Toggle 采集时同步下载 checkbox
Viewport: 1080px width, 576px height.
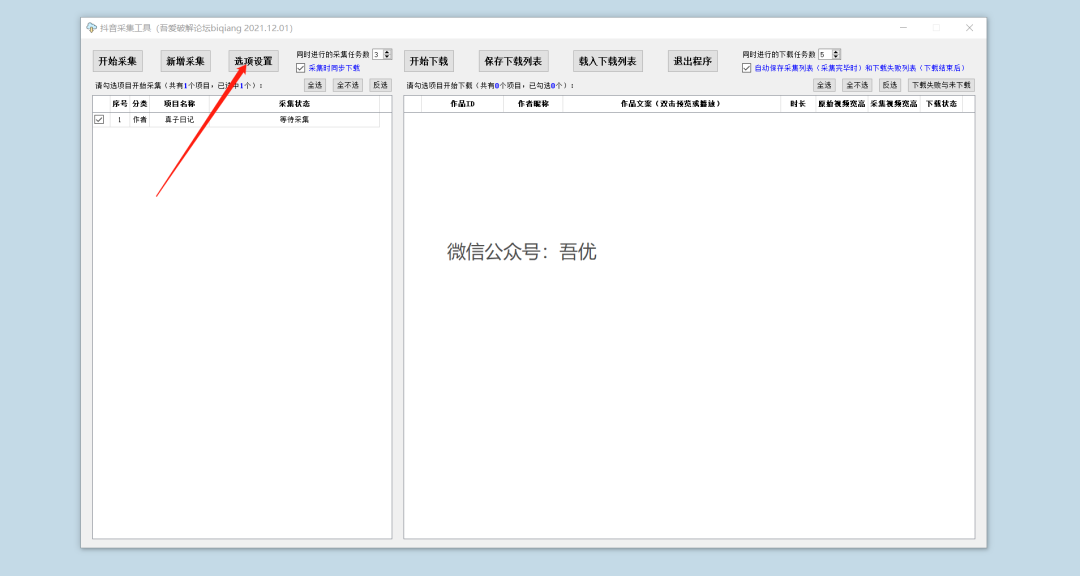301,68
